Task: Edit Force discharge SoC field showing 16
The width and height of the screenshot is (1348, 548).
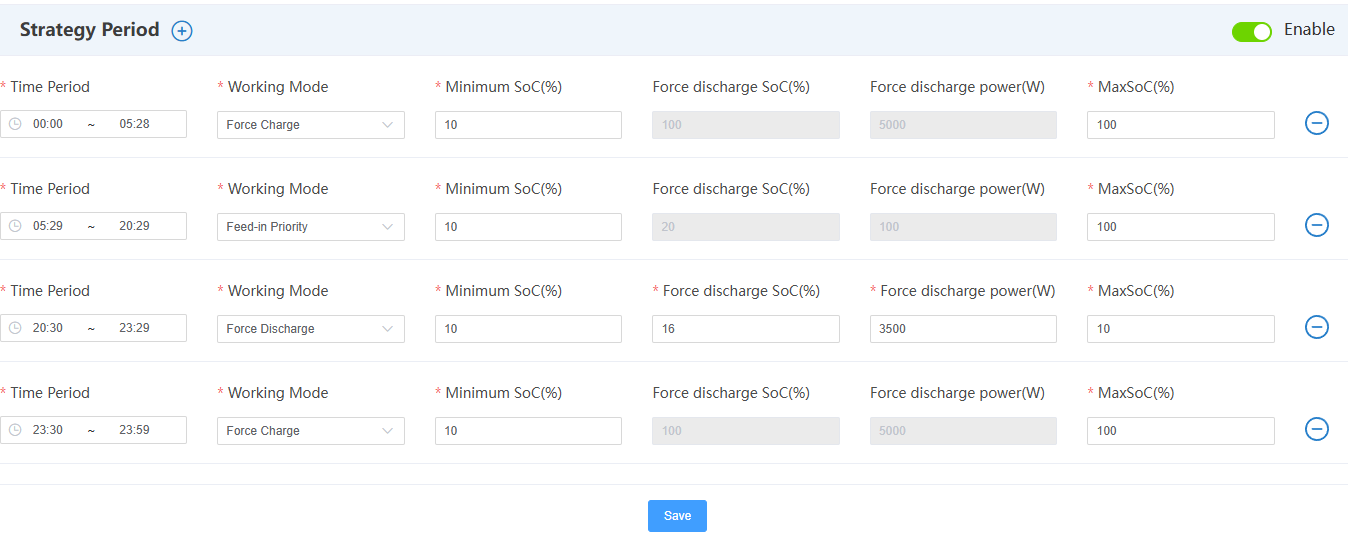Action: click(x=745, y=329)
